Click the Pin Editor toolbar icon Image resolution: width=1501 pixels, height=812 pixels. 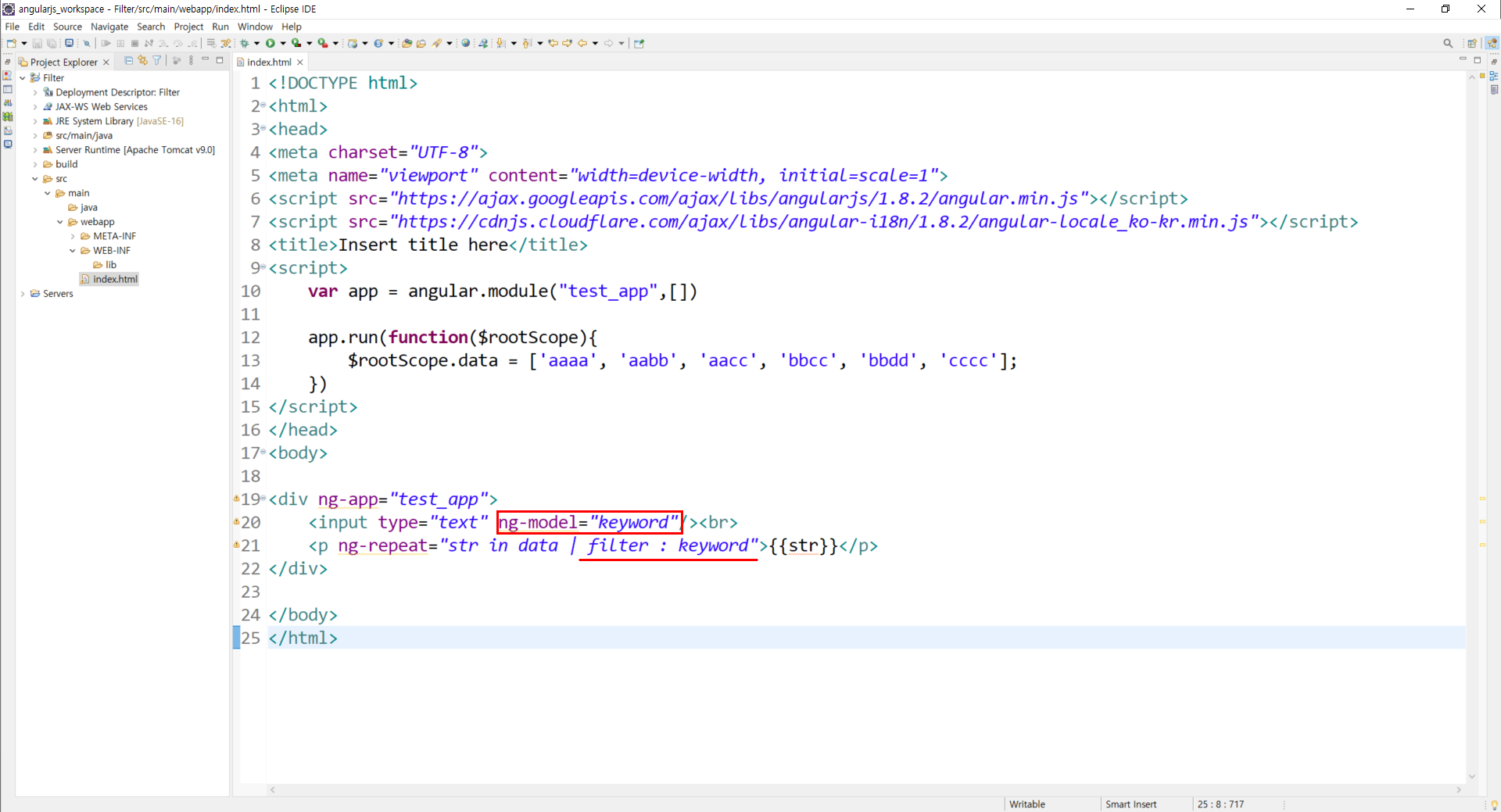point(639,43)
